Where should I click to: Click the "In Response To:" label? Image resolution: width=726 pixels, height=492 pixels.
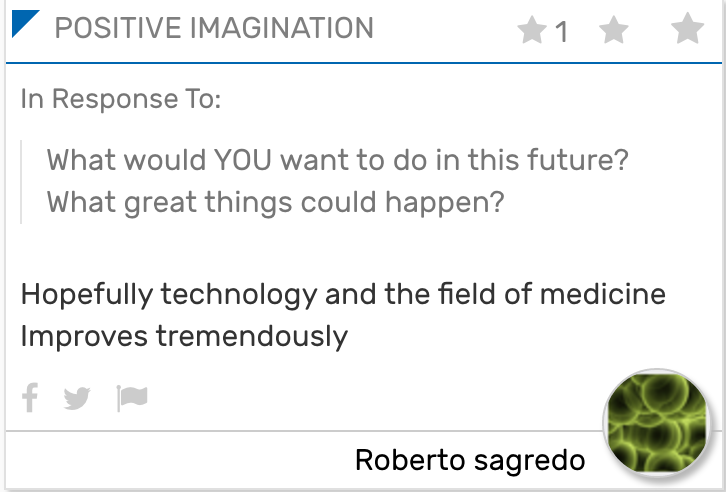click(121, 99)
